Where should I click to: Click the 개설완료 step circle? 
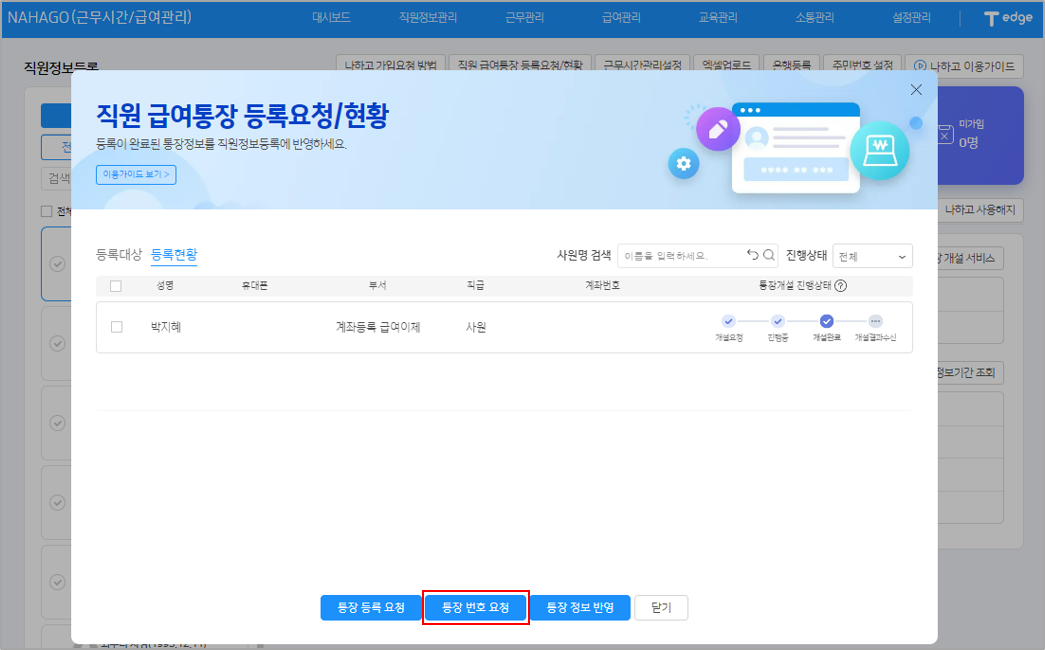pos(827,322)
